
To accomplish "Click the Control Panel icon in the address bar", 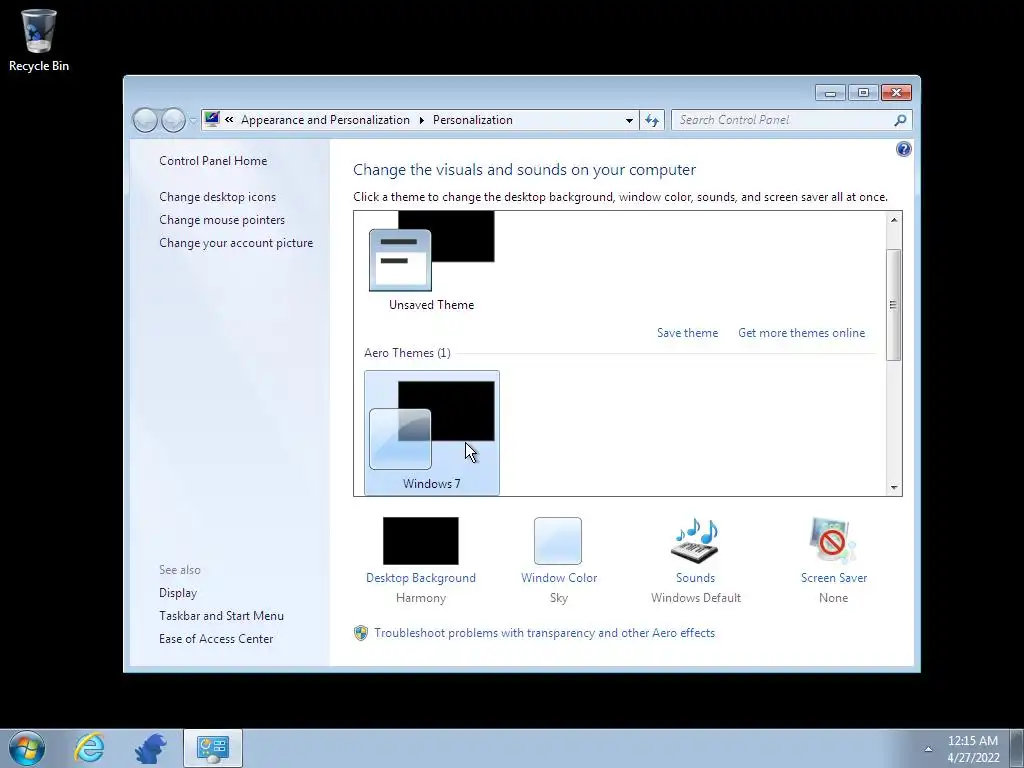I will [212, 120].
